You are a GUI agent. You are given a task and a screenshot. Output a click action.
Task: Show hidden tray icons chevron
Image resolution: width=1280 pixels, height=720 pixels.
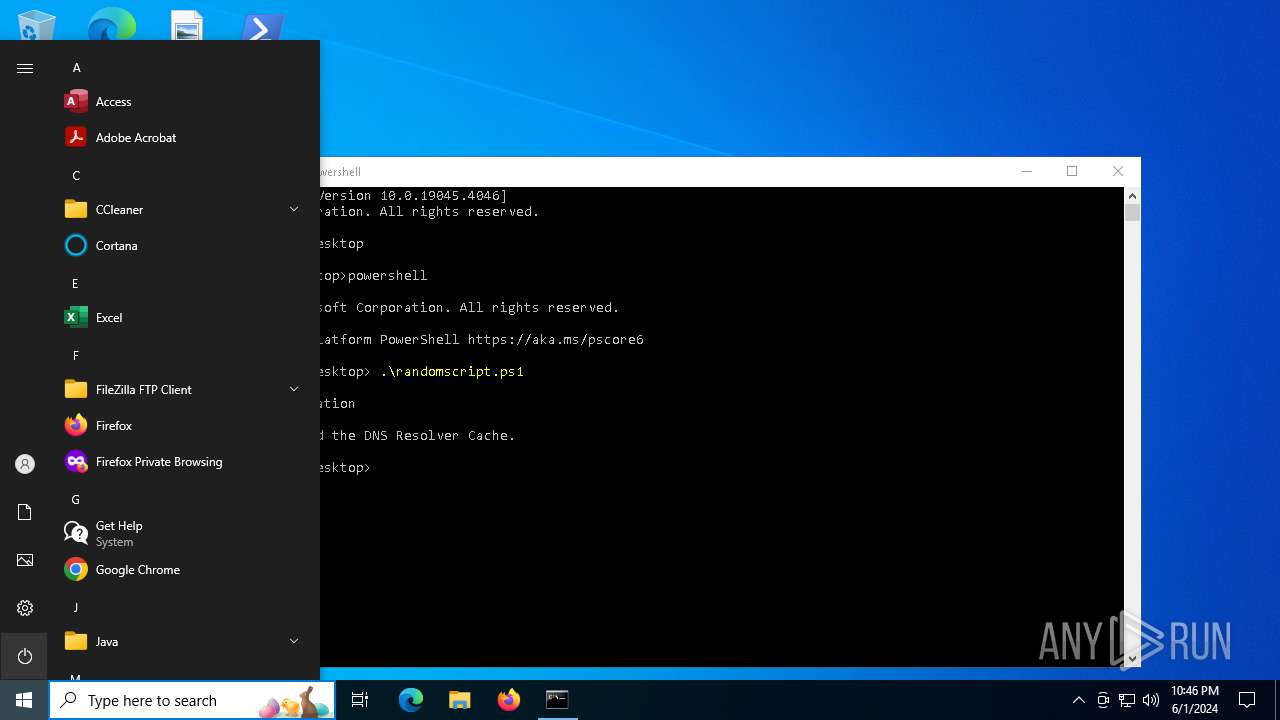pos(1078,700)
